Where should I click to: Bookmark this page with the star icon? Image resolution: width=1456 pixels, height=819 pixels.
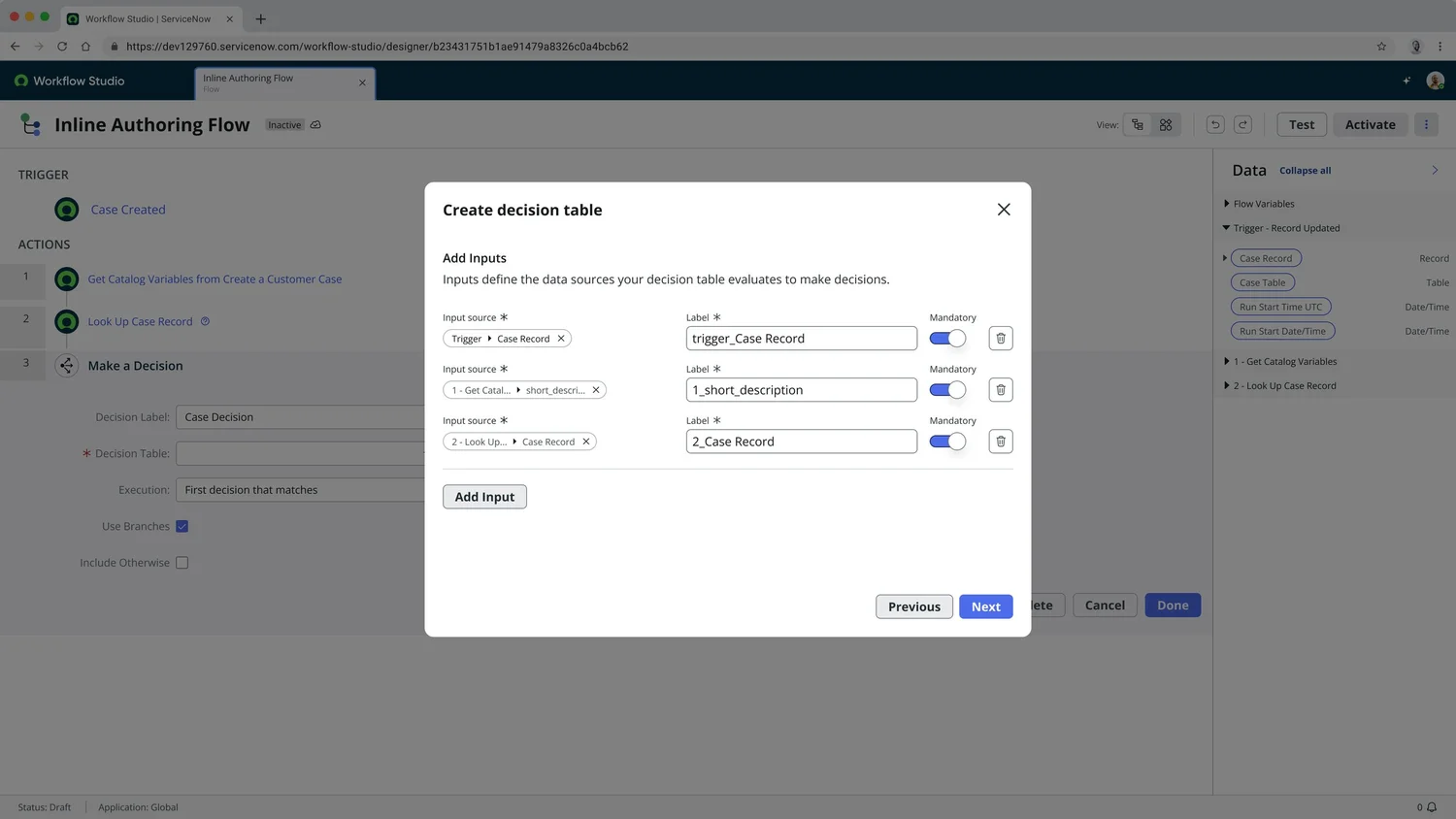(x=1381, y=47)
